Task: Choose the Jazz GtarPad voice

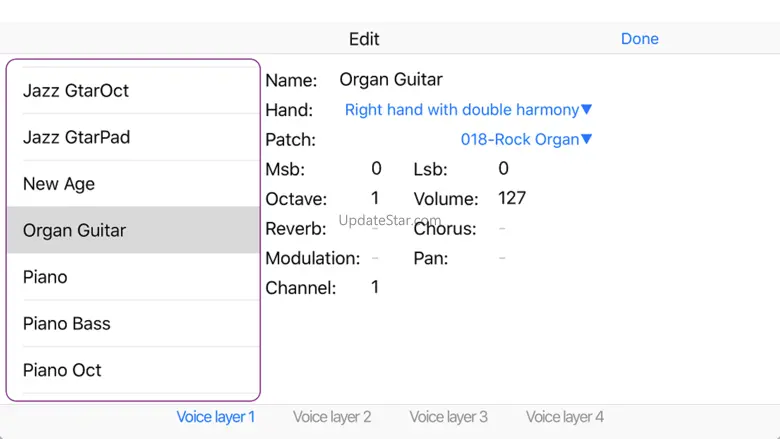Action: coord(132,137)
